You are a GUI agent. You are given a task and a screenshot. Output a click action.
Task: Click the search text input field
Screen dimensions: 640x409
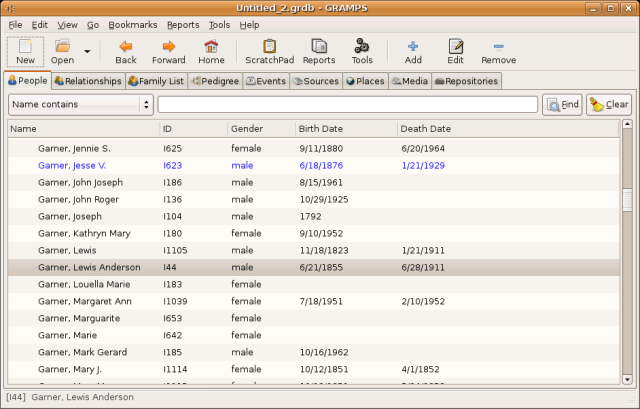(347, 104)
